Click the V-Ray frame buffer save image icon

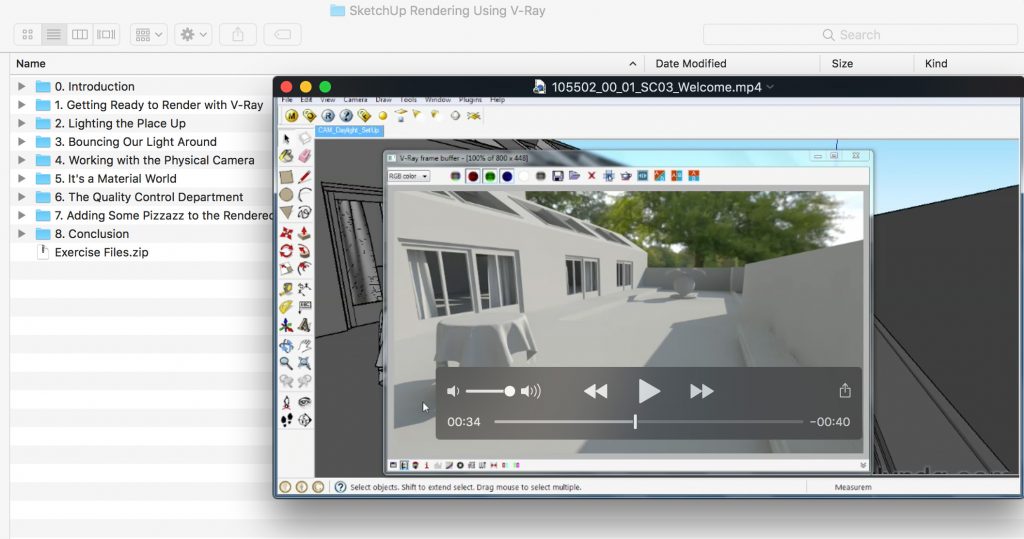pos(558,176)
